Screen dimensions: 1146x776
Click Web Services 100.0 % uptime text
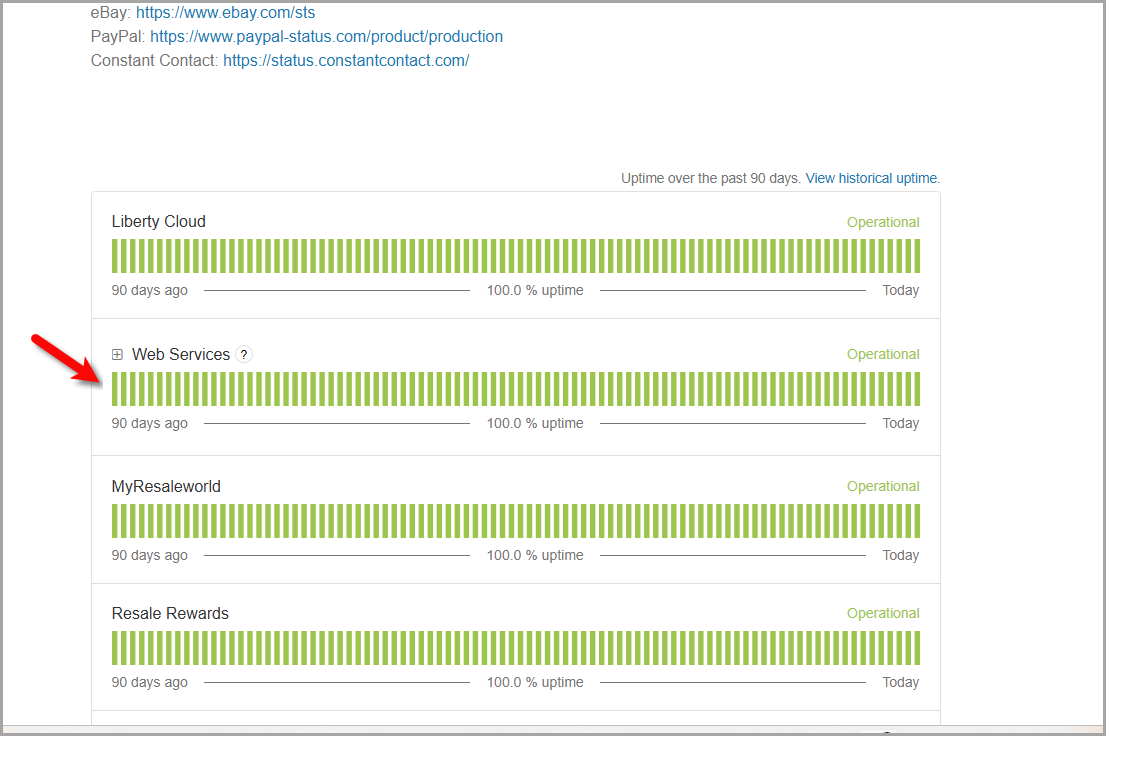point(535,424)
